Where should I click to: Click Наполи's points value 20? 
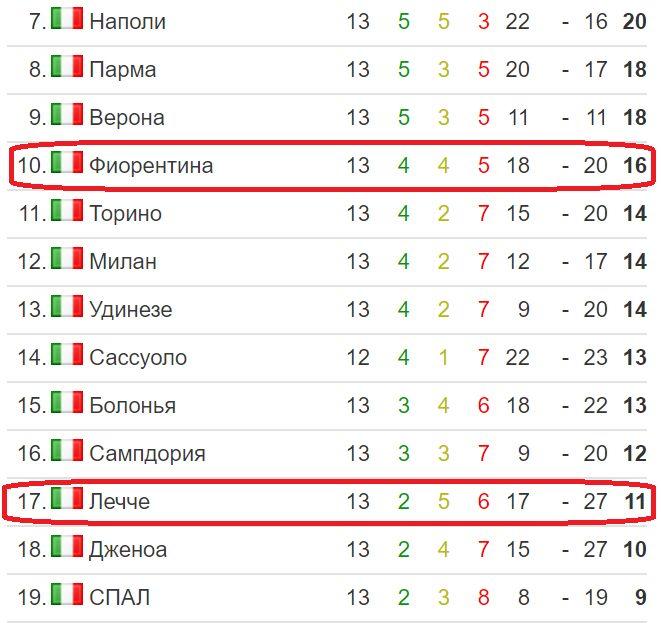point(634,21)
